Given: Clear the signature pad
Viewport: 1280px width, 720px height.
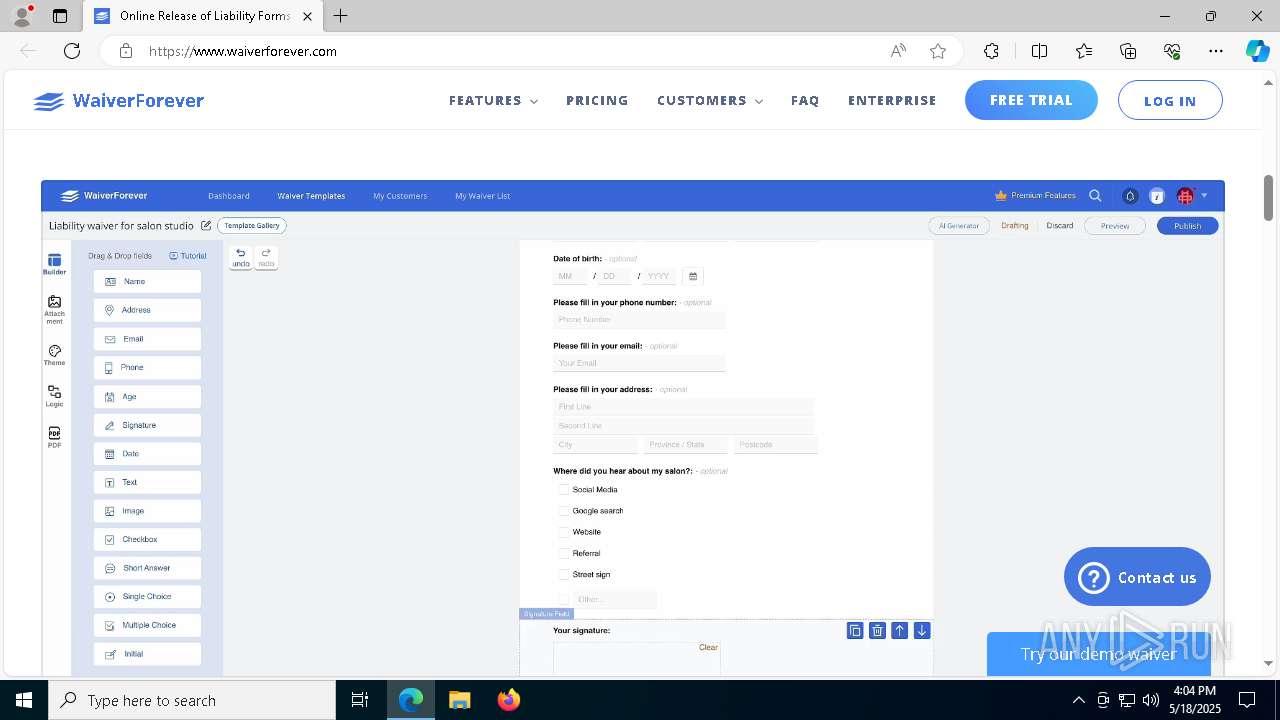Looking at the screenshot, I should click(x=708, y=647).
